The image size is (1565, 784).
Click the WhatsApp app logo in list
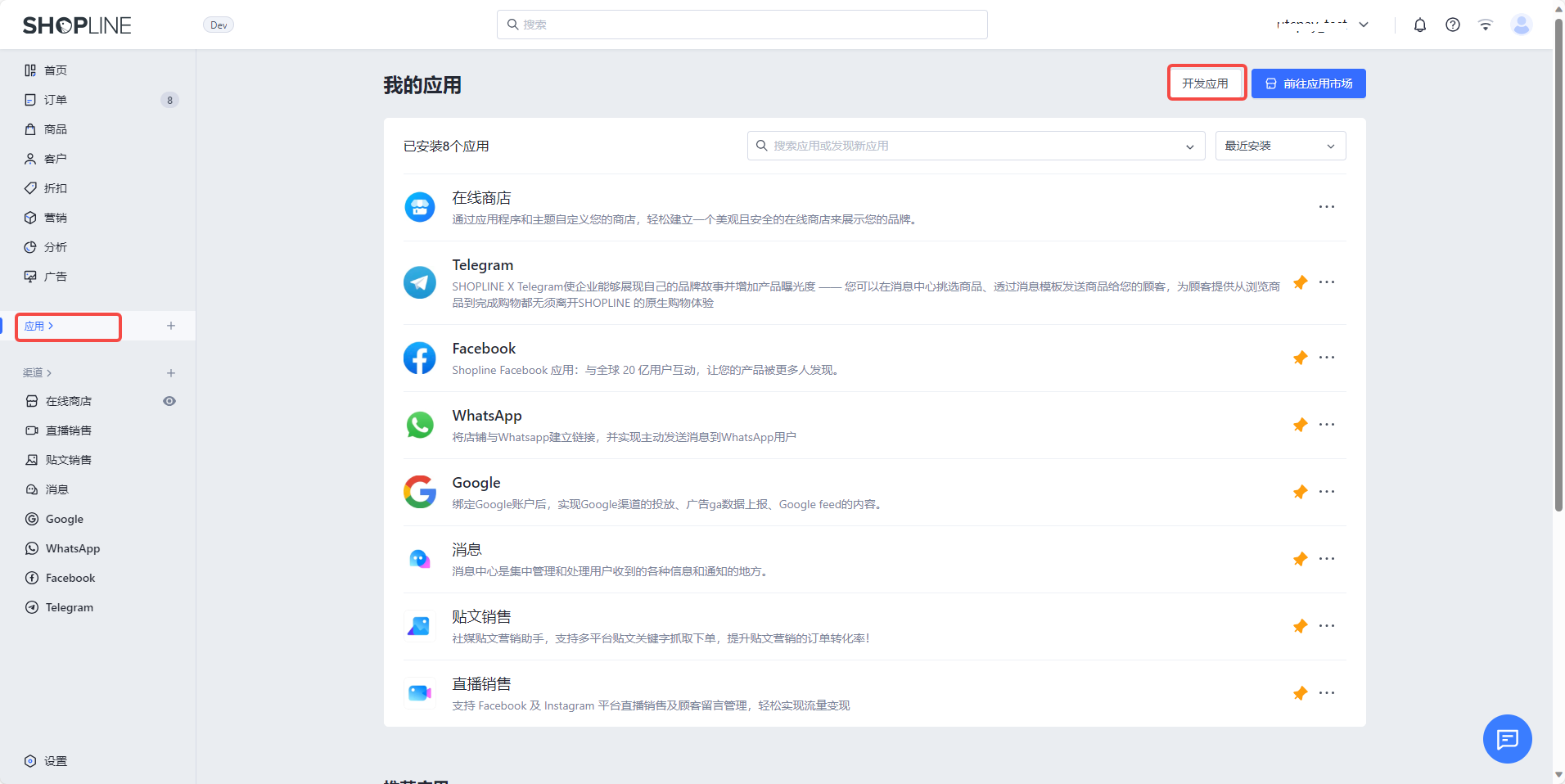click(420, 425)
